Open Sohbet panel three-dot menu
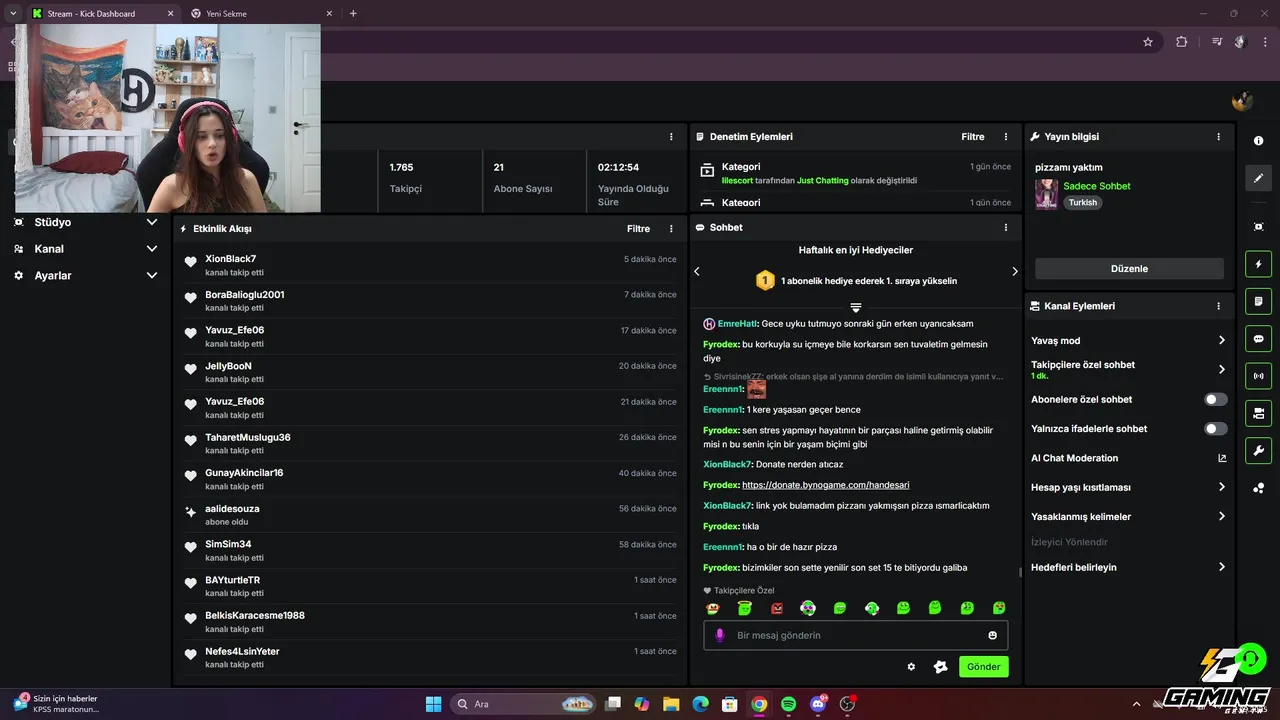The image size is (1280, 720). pyautogui.click(x=1006, y=228)
